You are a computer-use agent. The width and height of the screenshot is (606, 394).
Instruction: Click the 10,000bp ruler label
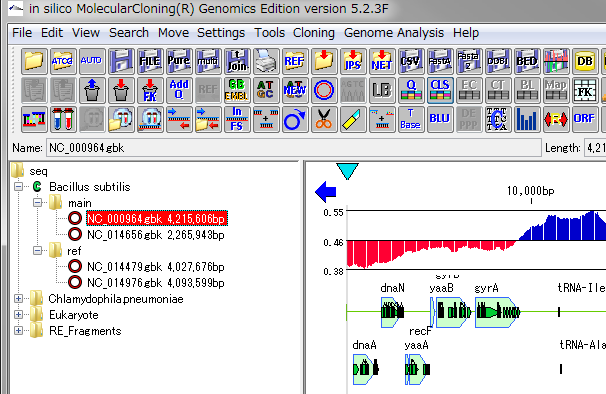(530, 191)
